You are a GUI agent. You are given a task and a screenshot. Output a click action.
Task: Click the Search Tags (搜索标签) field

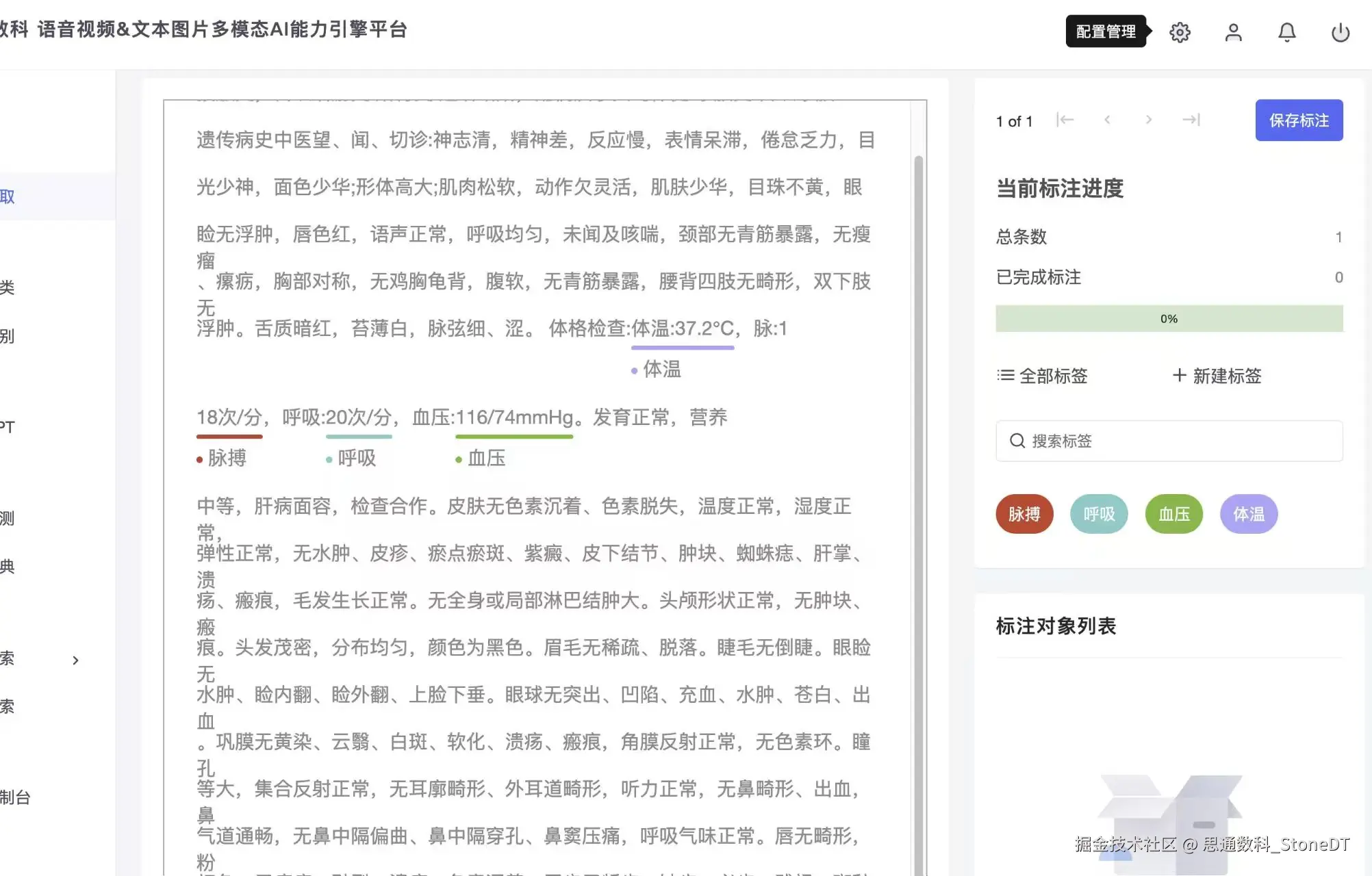[x=1169, y=441]
